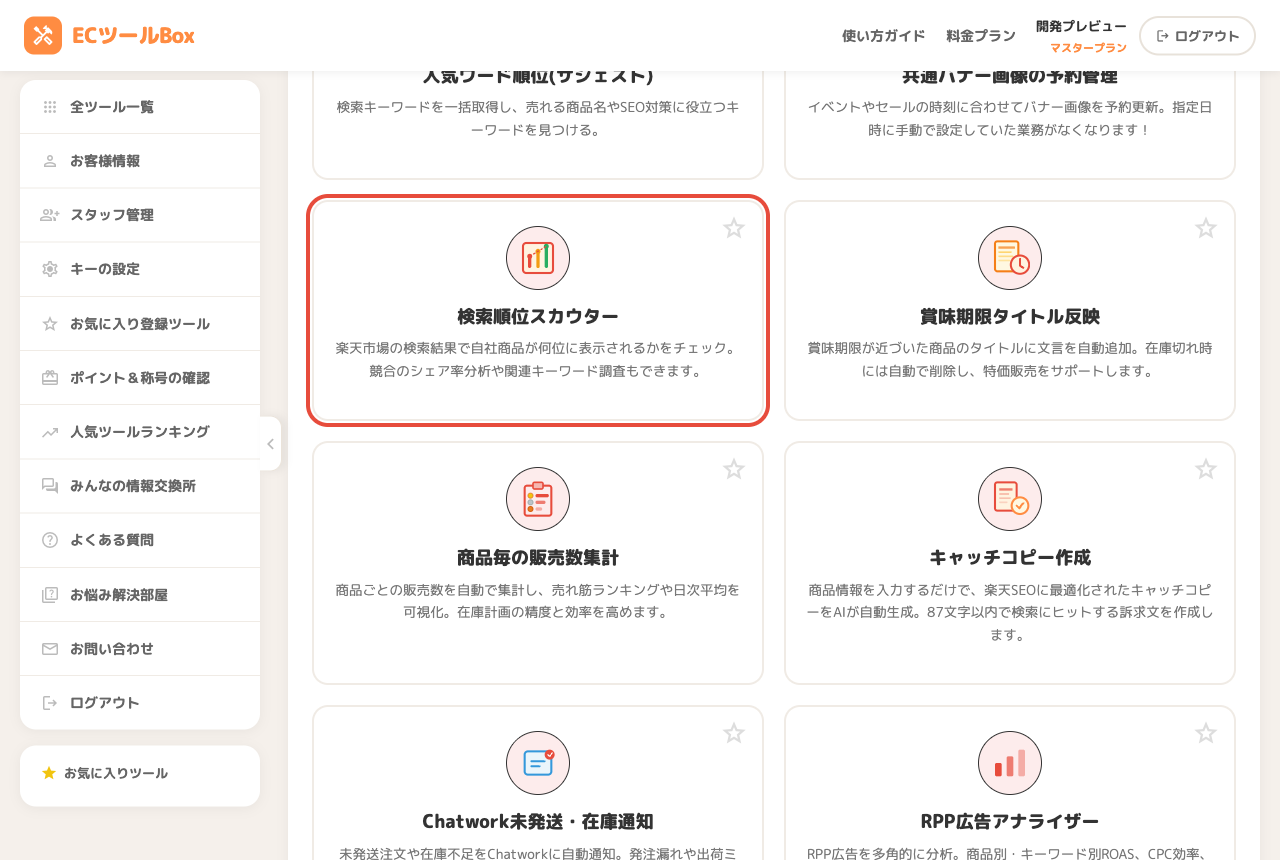Click the person icon beside お客様情報

coord(50,161)
